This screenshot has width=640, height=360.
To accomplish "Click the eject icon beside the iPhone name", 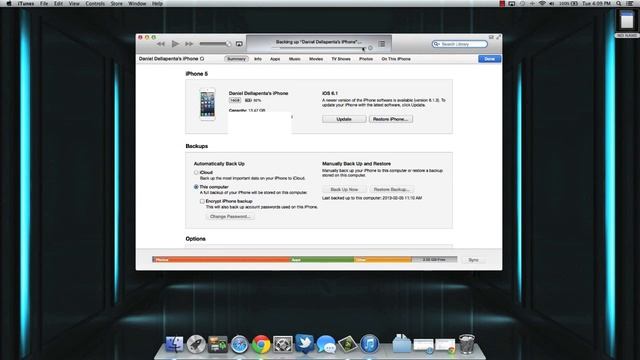I will tap(202, 59).
